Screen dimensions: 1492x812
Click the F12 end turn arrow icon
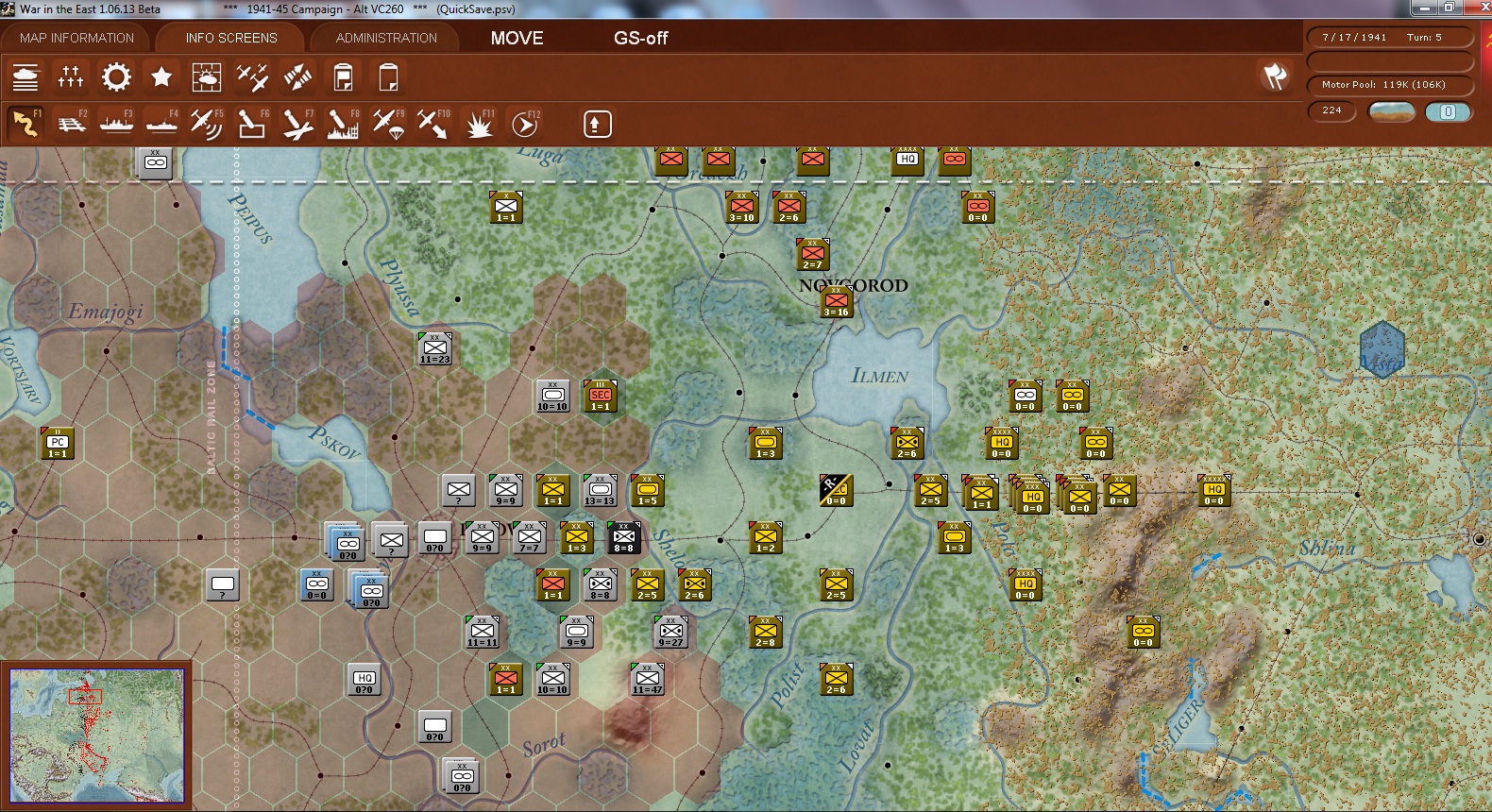click(525, 124)
